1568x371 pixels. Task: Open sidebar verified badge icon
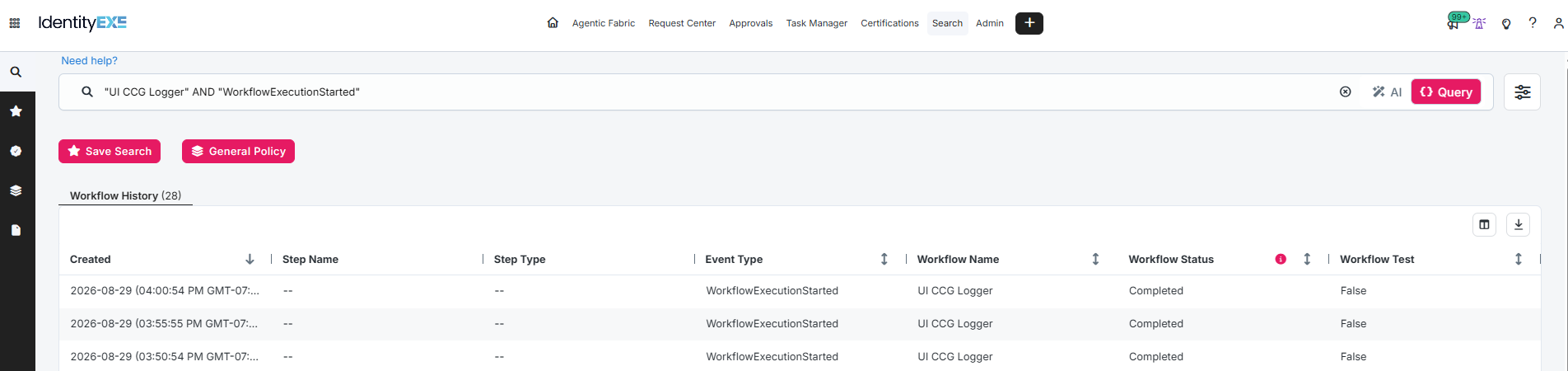(x=16, y=151)
